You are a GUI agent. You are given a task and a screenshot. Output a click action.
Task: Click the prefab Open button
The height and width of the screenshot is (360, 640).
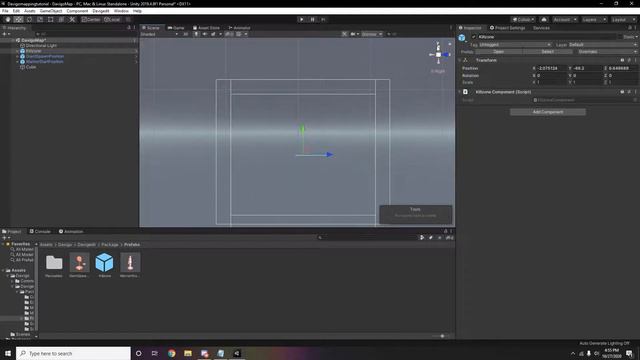click(498, 52)
